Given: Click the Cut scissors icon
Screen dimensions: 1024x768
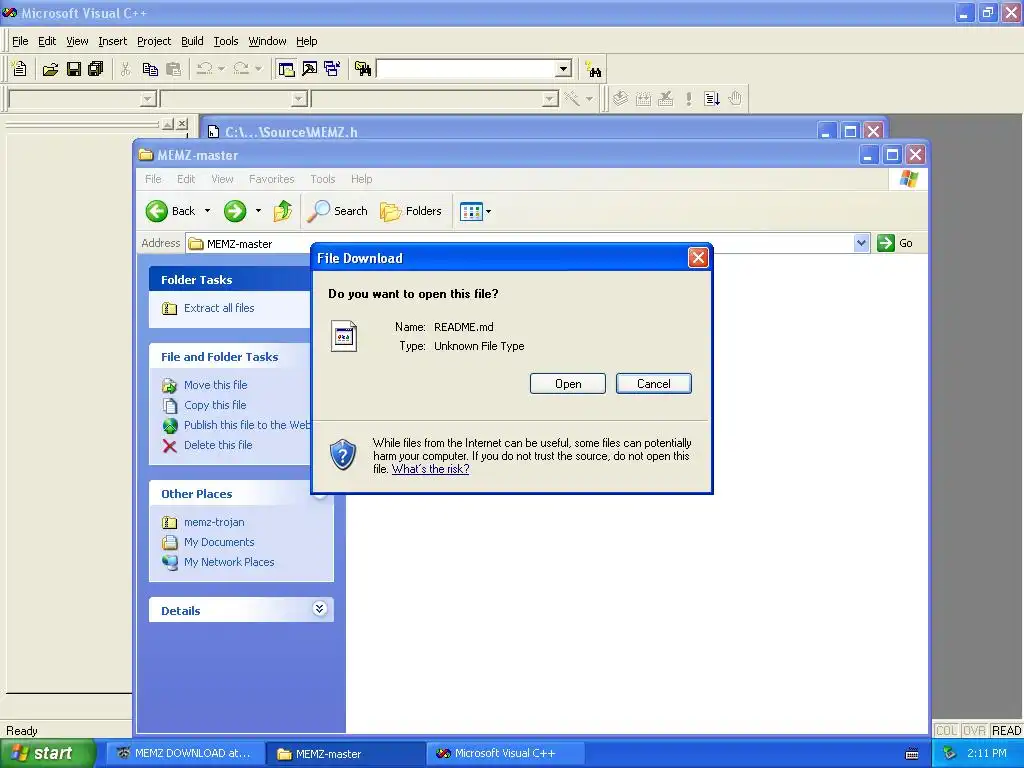Looking at the screenshot, I should [x=126, y=69].
